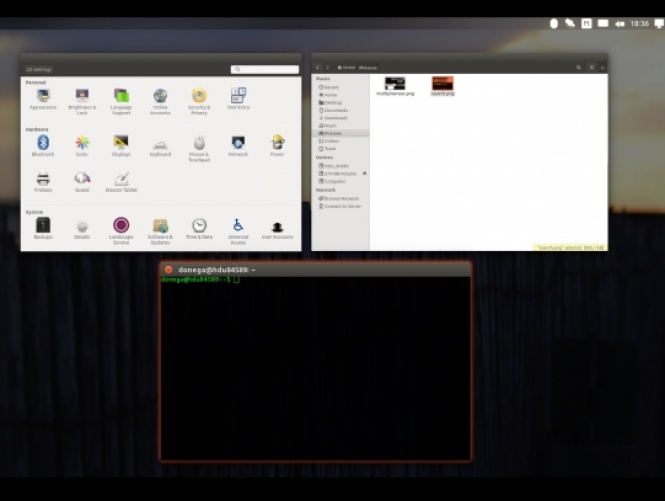Screen dimensions: 665x501
Task: Eject the 374 MB Volume
Action: (366, 173)
